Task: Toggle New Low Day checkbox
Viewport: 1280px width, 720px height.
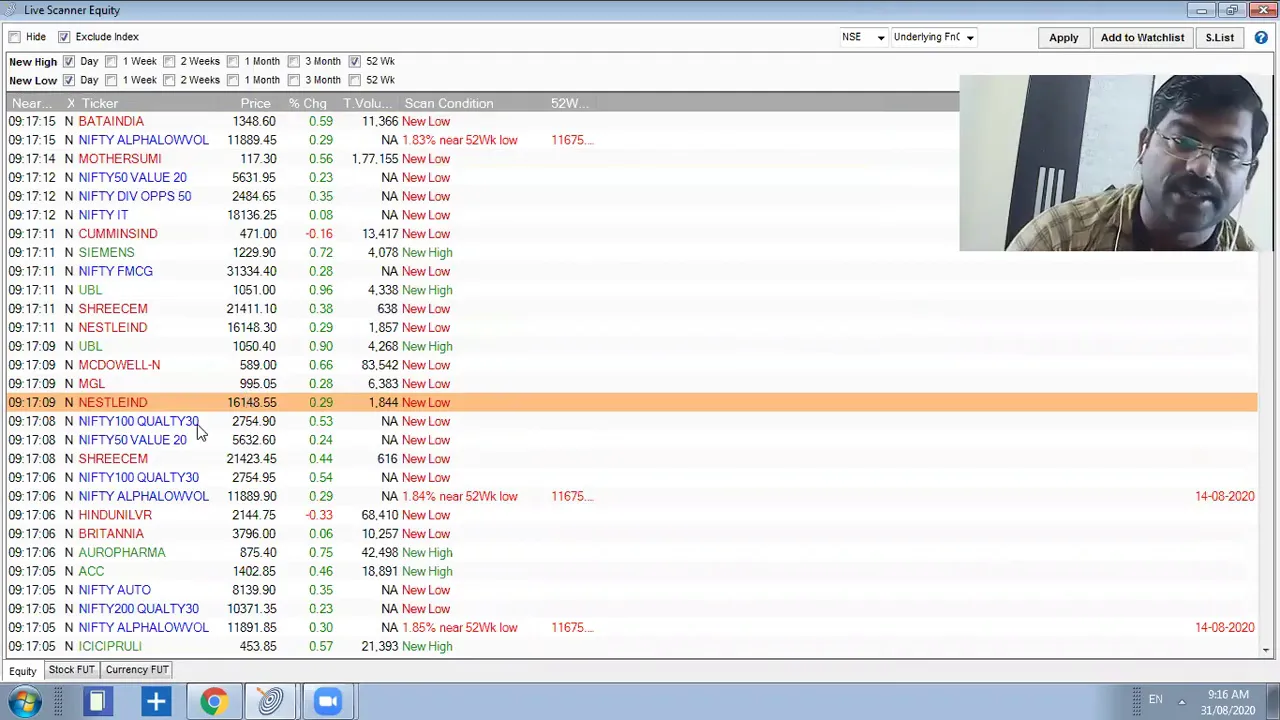Action: pyautogui.click(x=69, y=80)
